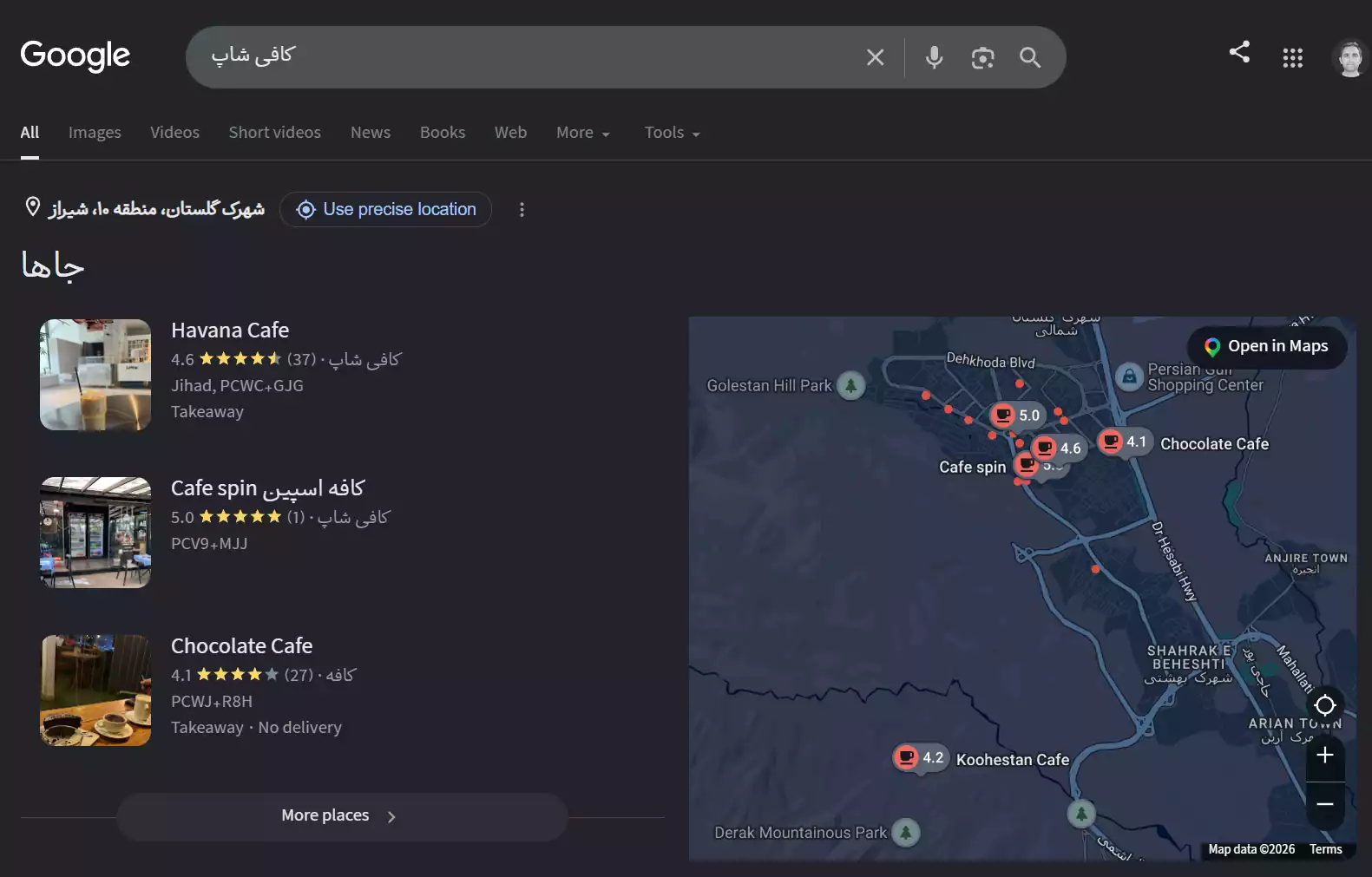Zoom out on the map

click(x=1325, y=804)
